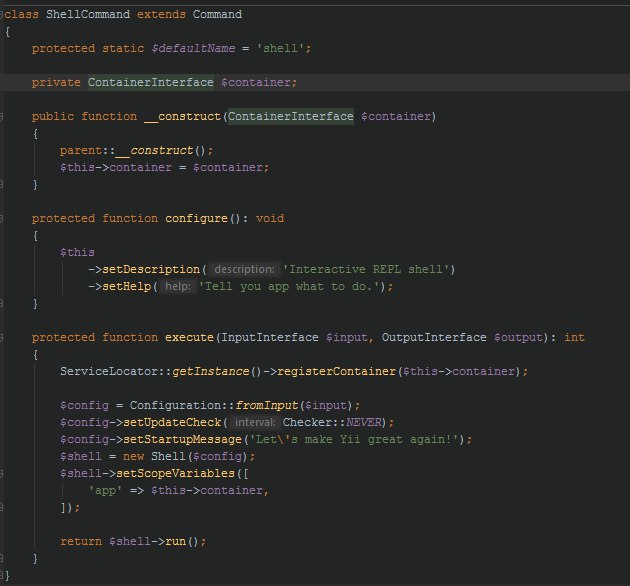Click the $container constructor parameter
Viewport: 630px width, 586px height.
point(396,117)
